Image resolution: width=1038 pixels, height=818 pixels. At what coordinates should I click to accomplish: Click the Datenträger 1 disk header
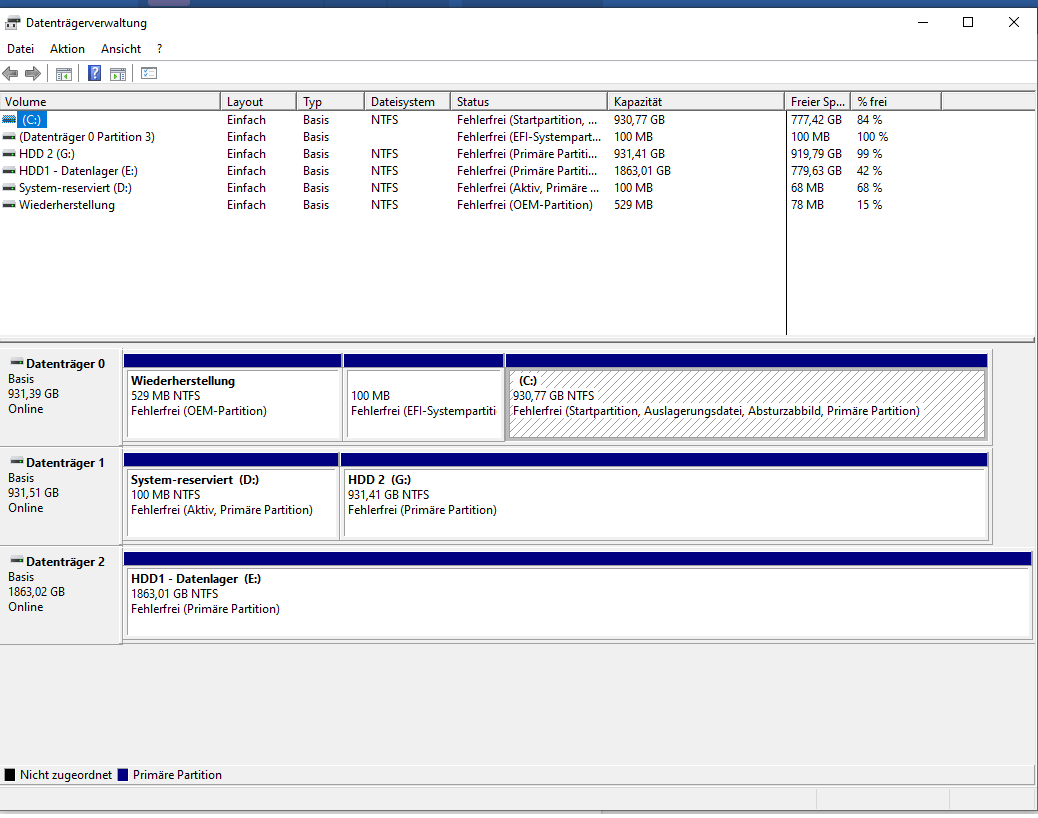60,496
